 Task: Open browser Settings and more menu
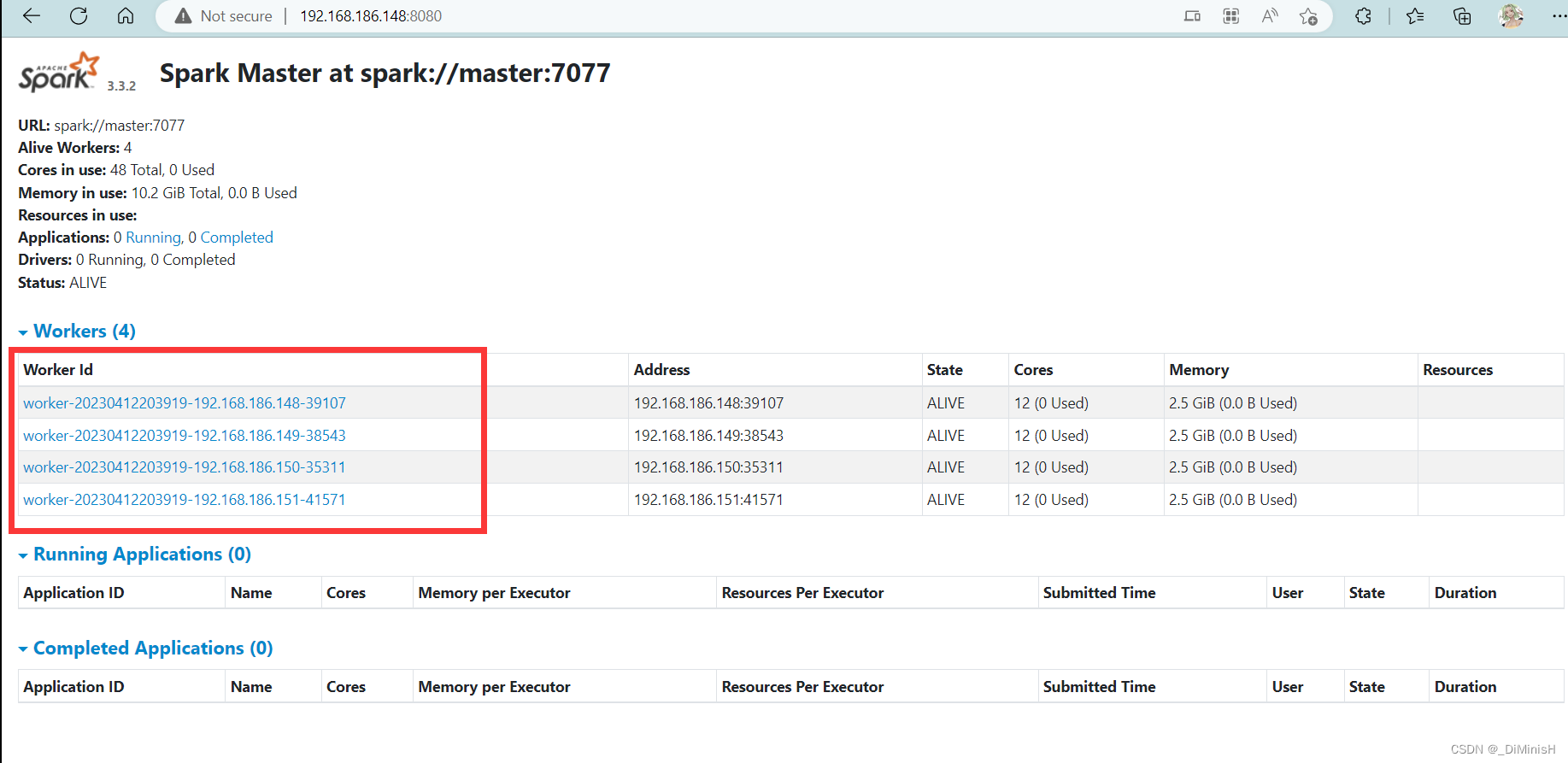click(1559, 15)
